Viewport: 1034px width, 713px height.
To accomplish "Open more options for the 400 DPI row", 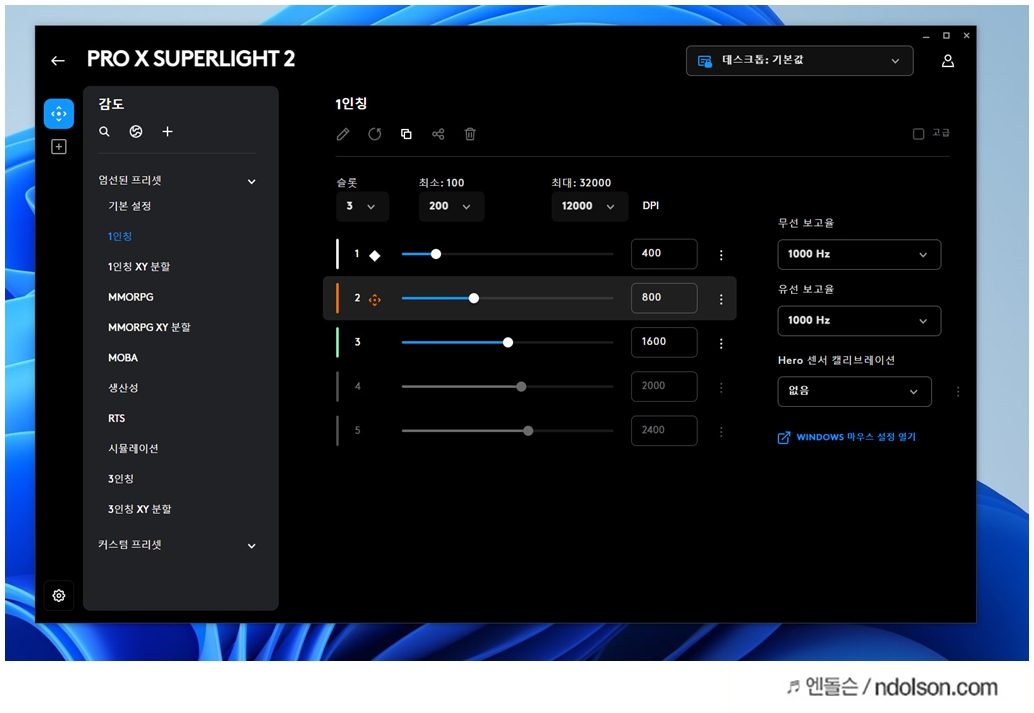I will [721, 255].
